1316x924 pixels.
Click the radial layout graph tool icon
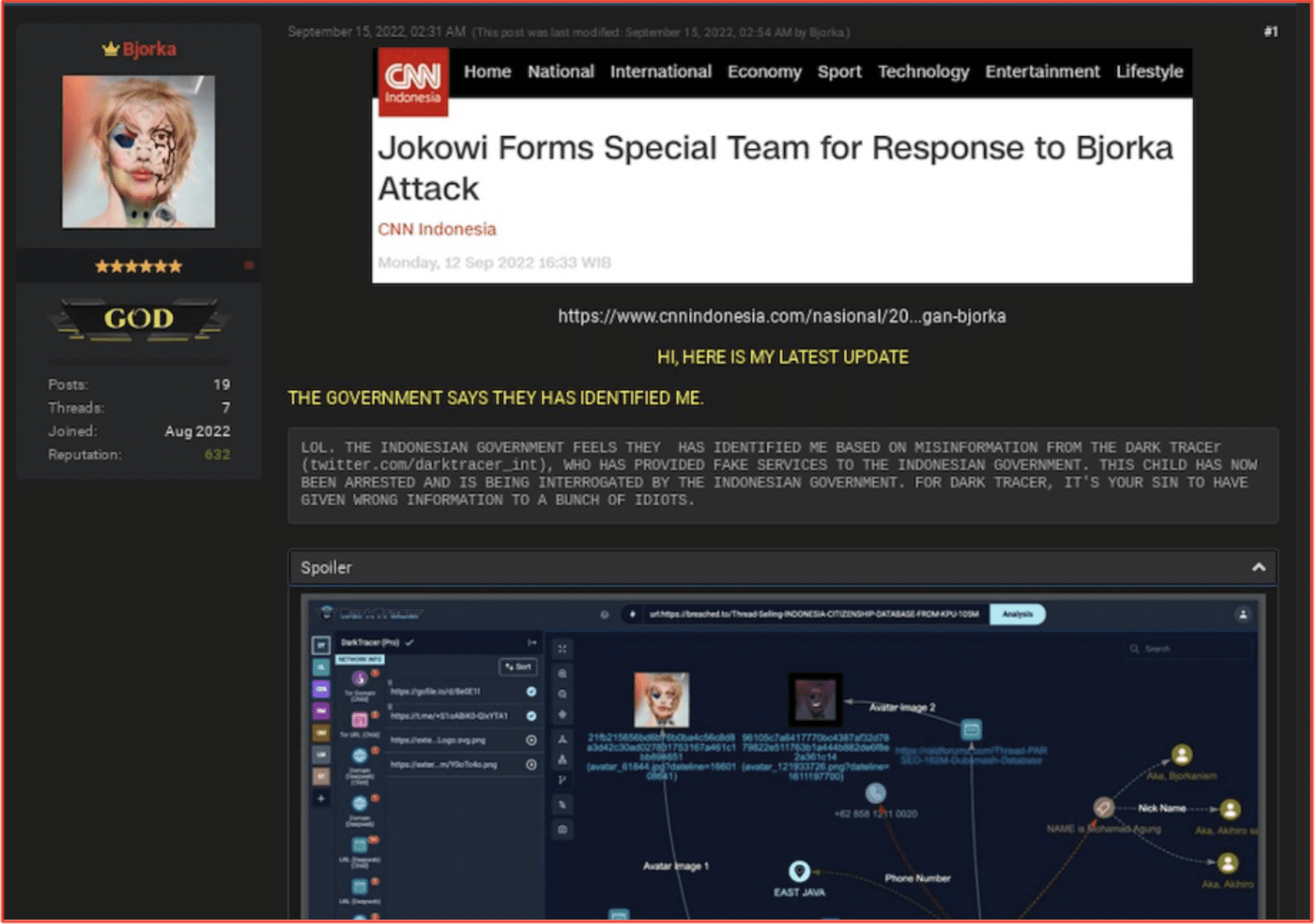pyautogui.click(x=562, y=739)
